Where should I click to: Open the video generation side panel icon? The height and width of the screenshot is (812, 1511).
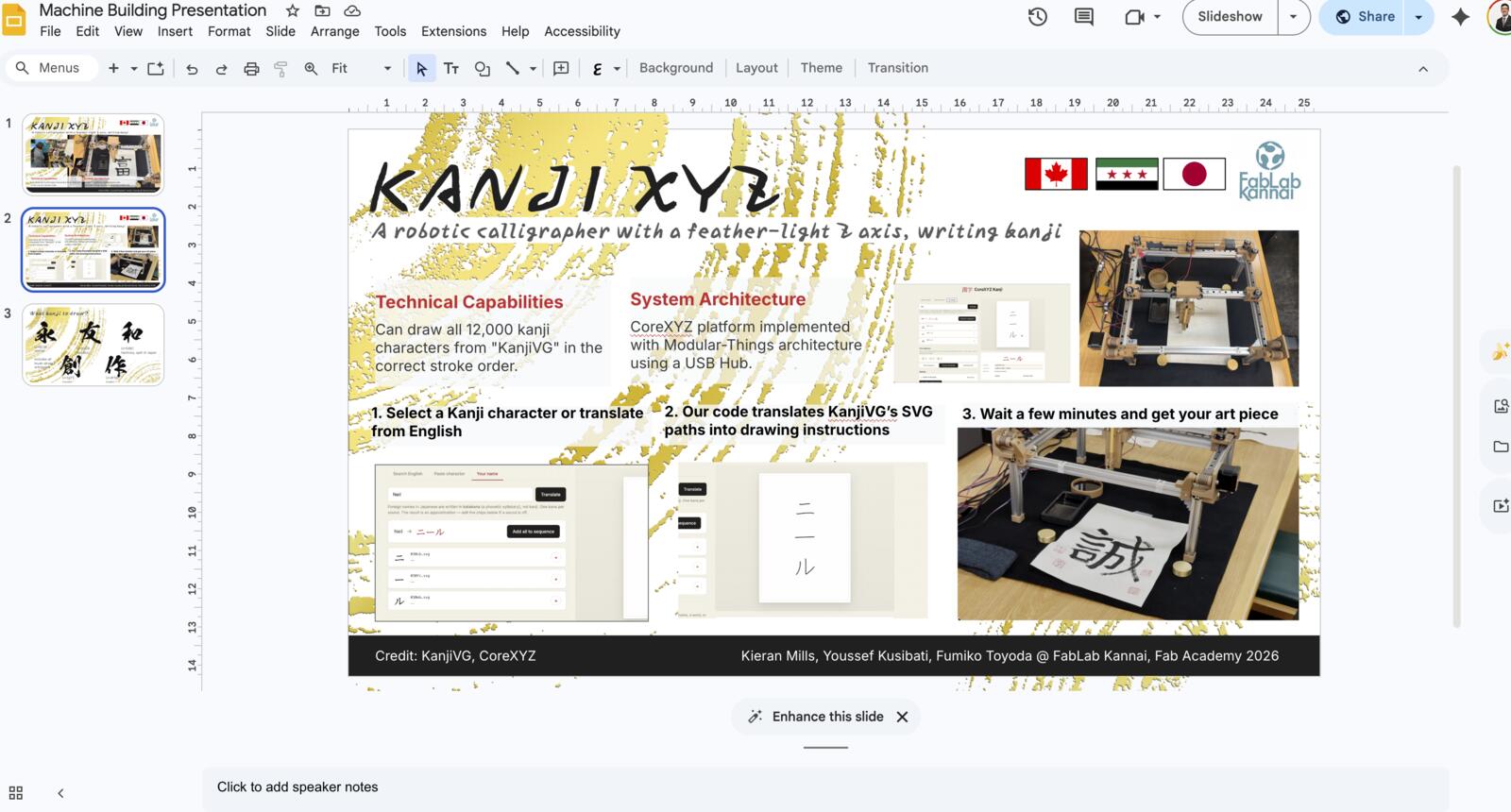pos(1500,506)
